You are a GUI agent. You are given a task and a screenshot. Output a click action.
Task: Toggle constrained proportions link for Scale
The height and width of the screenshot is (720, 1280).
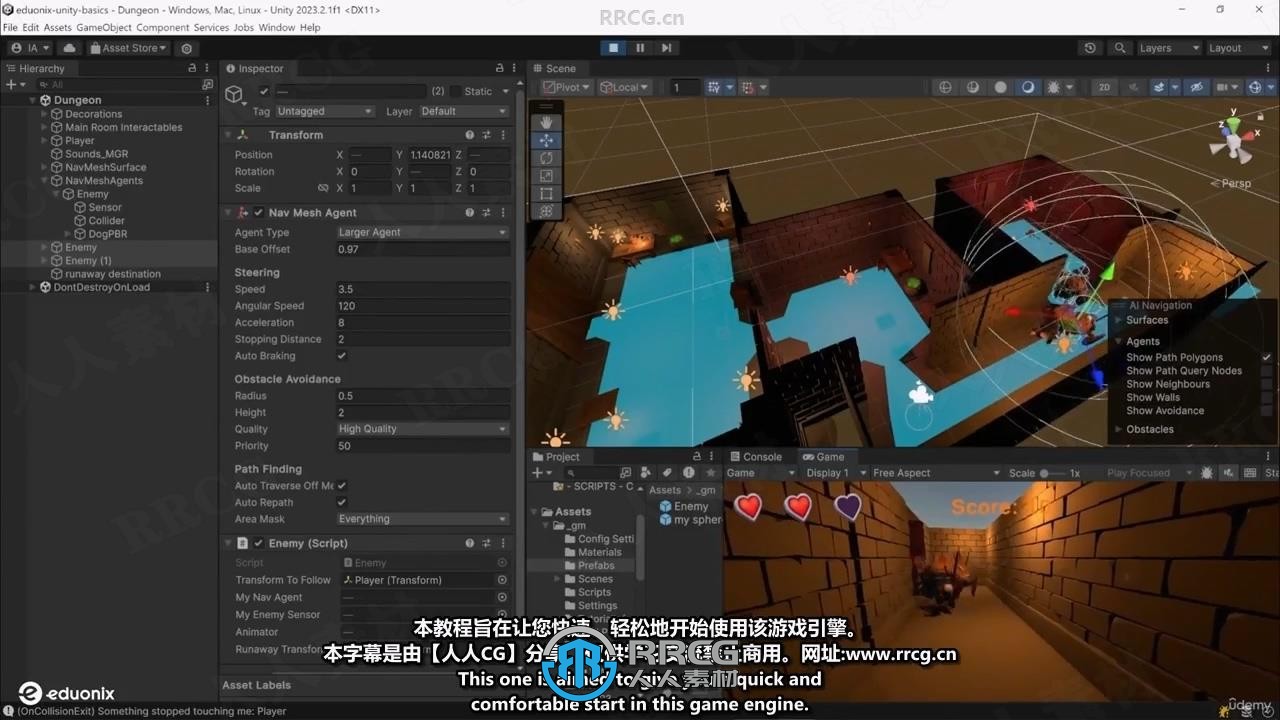coord(323,188)
